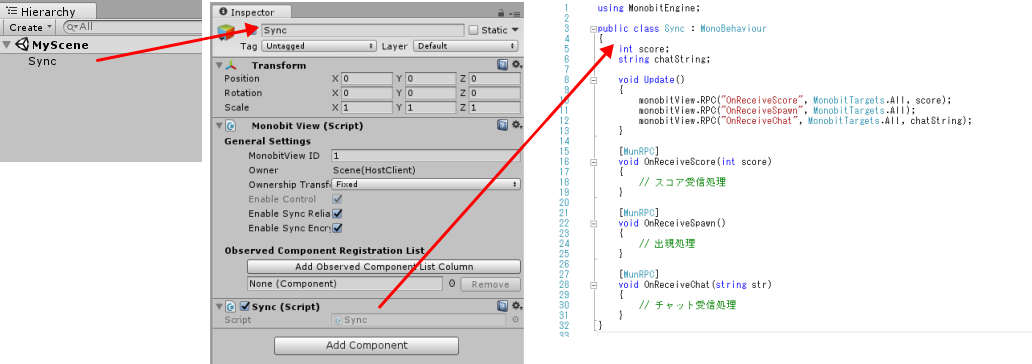Click the Position Y field

(x=430, y=78)
